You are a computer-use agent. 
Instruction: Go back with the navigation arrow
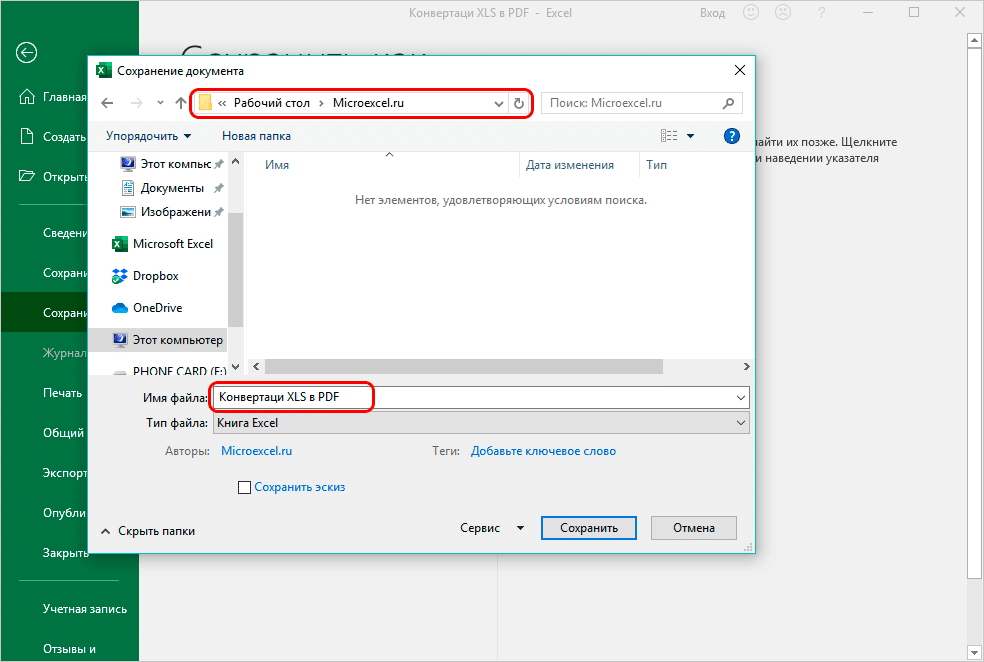click(107, 103)
